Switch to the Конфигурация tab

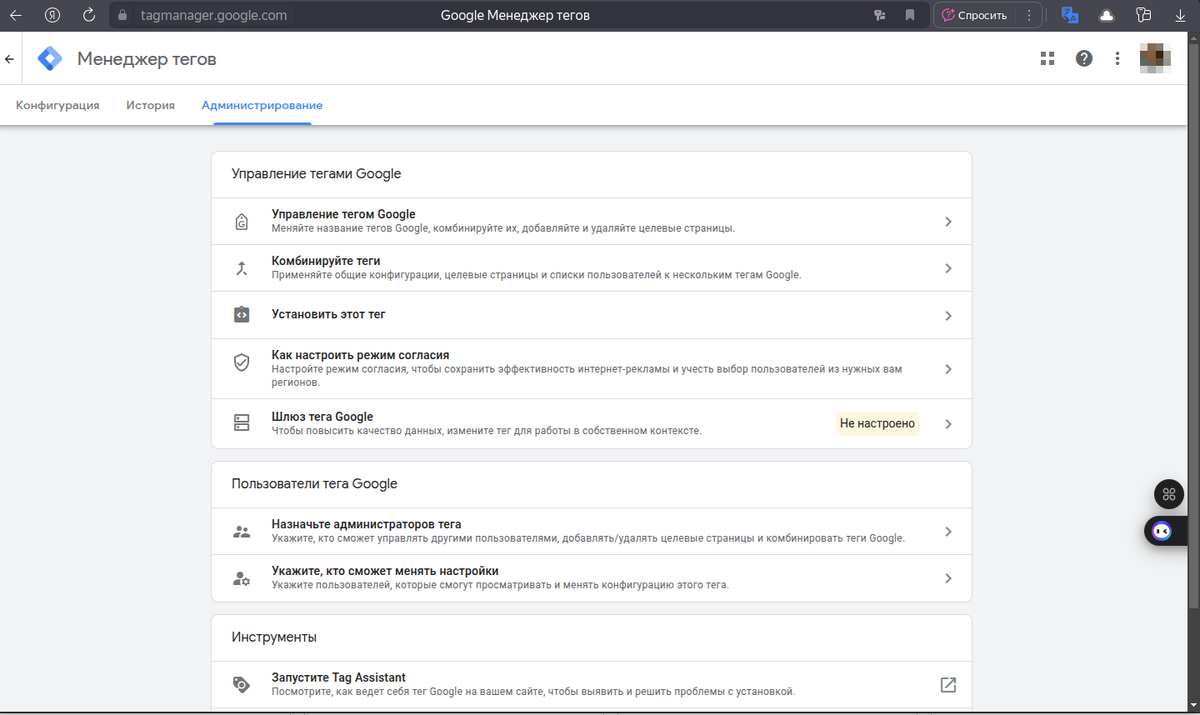pos(58,105)
